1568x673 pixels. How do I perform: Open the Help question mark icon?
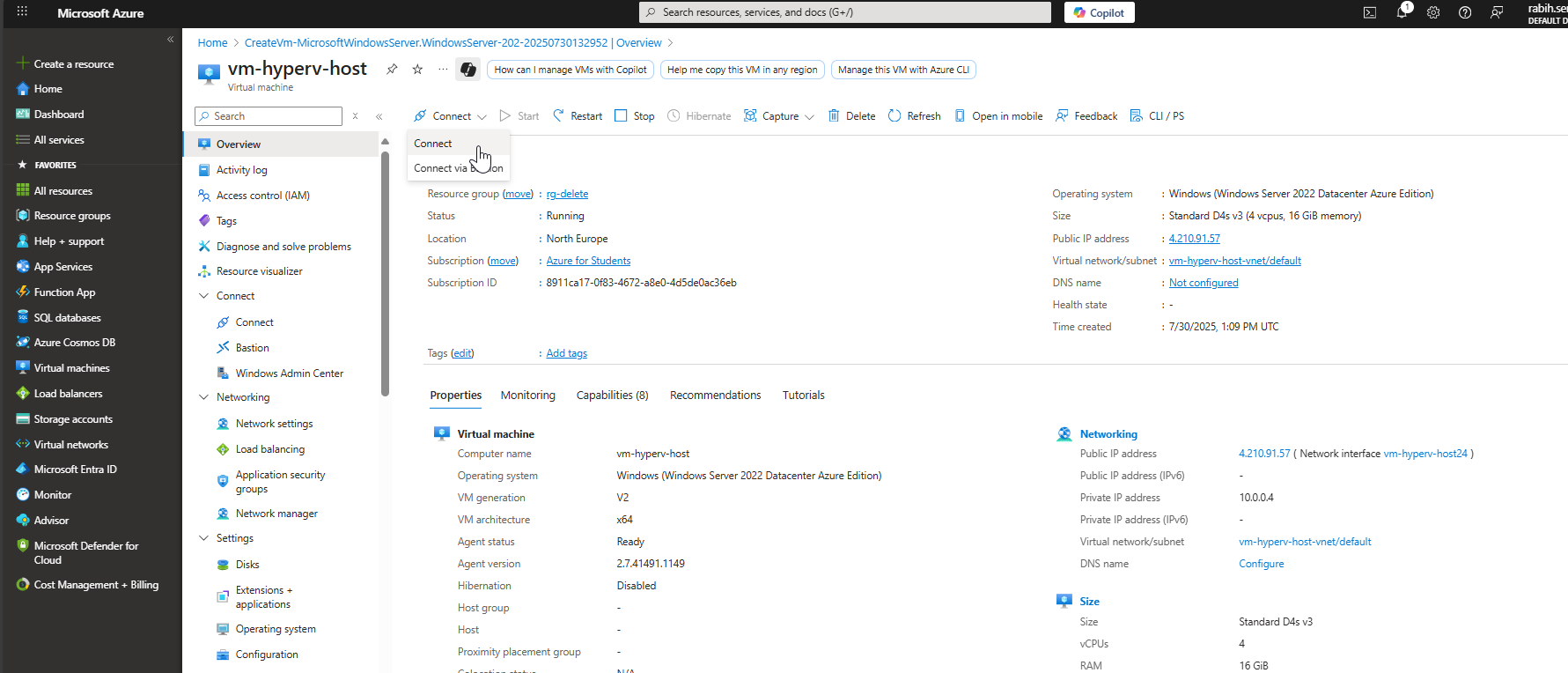point(1465,12)
